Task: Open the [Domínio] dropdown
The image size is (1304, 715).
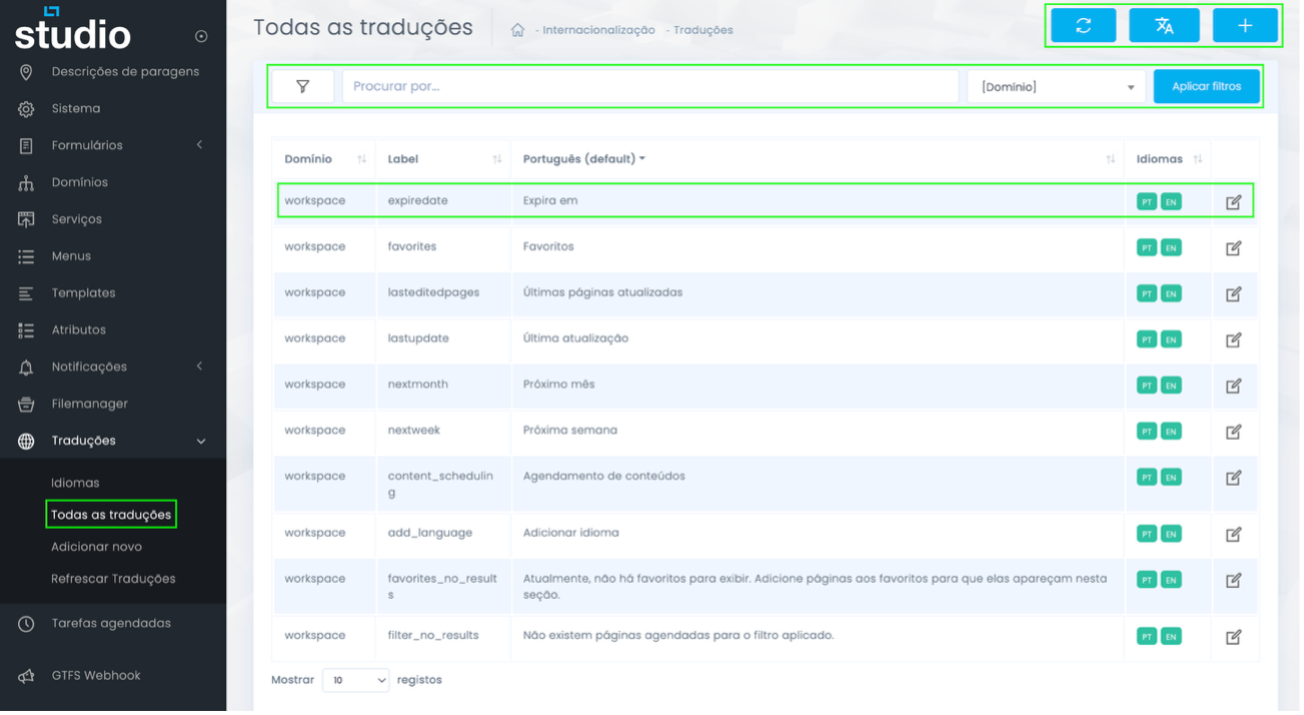Action: pos(1057,86)
